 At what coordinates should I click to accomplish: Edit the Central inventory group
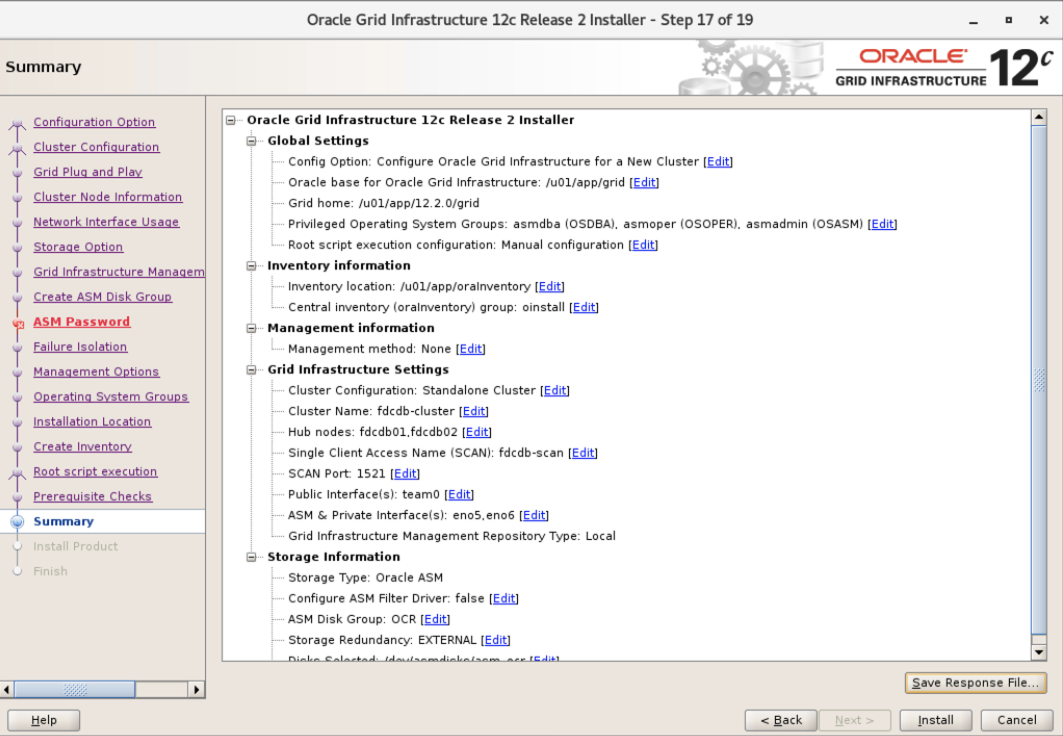click(x=584, y=308)
